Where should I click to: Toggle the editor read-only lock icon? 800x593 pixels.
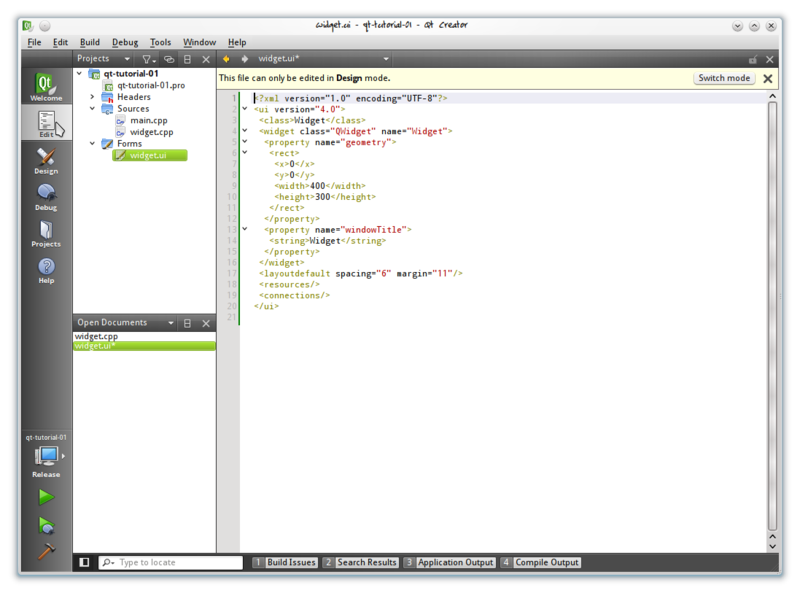click(x=753, y=59)
